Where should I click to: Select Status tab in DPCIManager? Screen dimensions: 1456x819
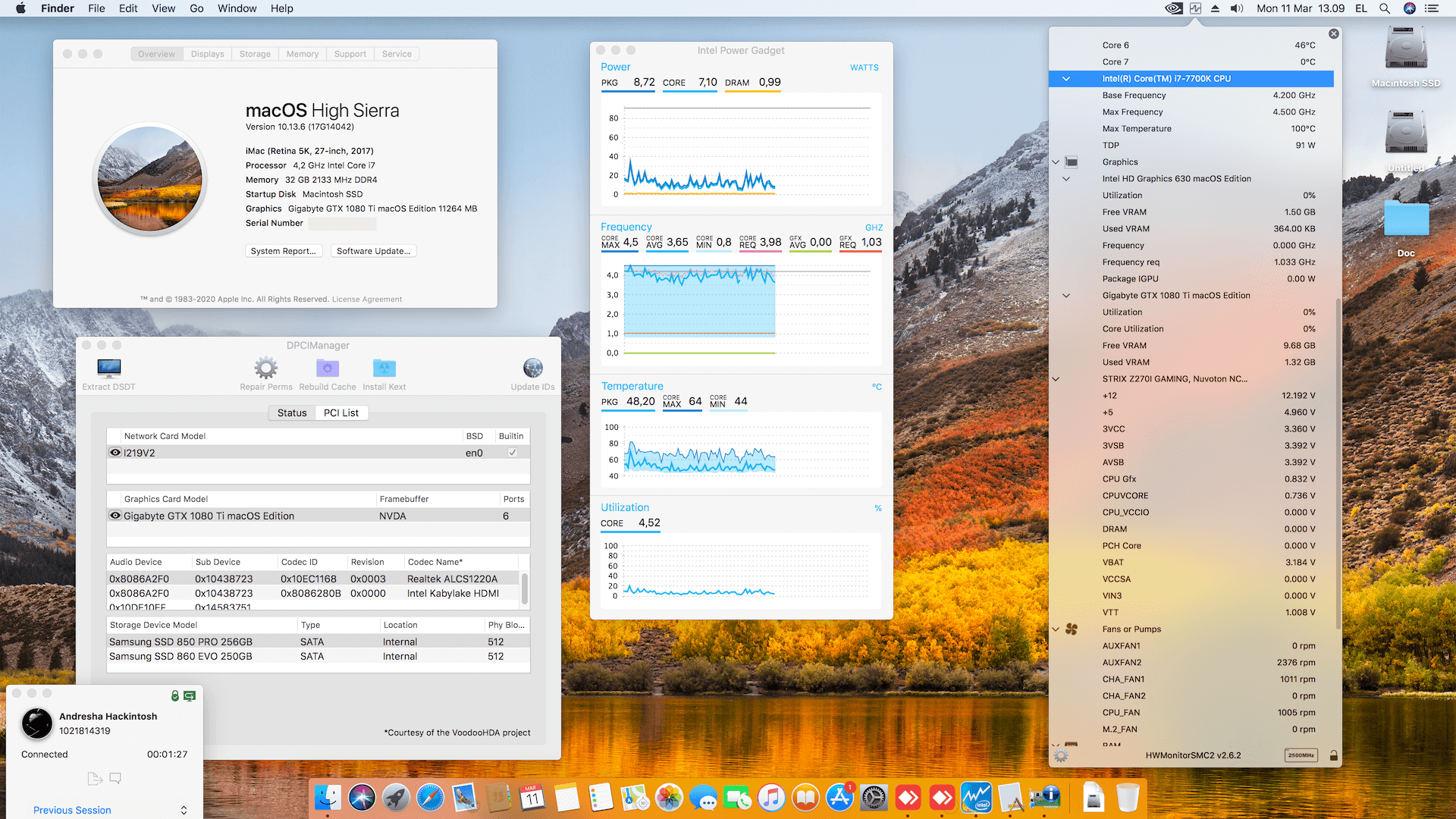pyautogui.click(x=292, y=413)
